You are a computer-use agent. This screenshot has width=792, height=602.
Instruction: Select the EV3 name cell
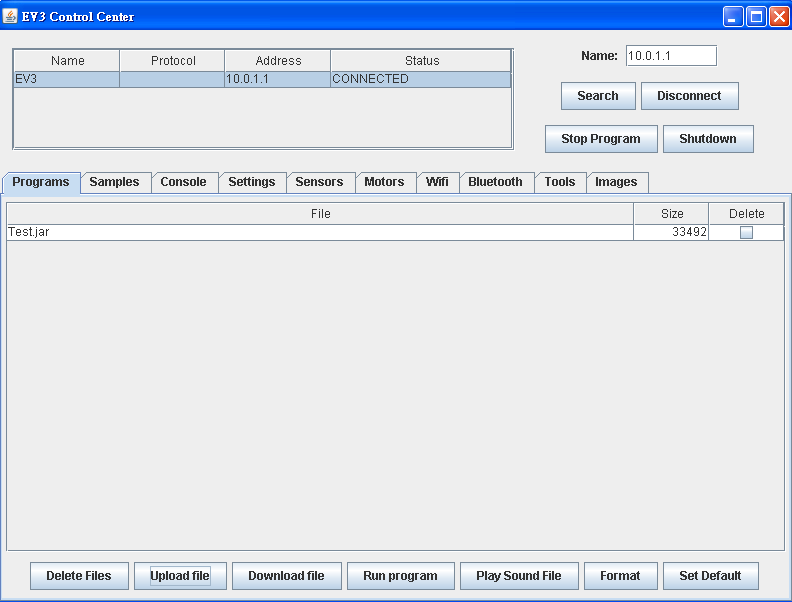[67, 79]
